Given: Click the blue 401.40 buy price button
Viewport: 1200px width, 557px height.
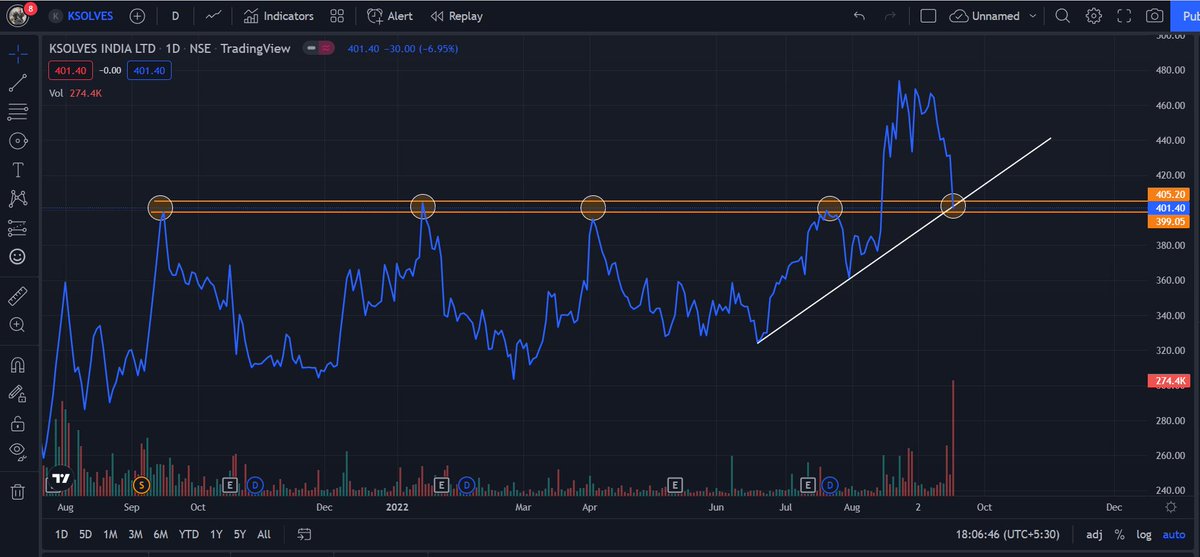Looking at the screenshot, I should pyautogui.click(x=150, y=70).
